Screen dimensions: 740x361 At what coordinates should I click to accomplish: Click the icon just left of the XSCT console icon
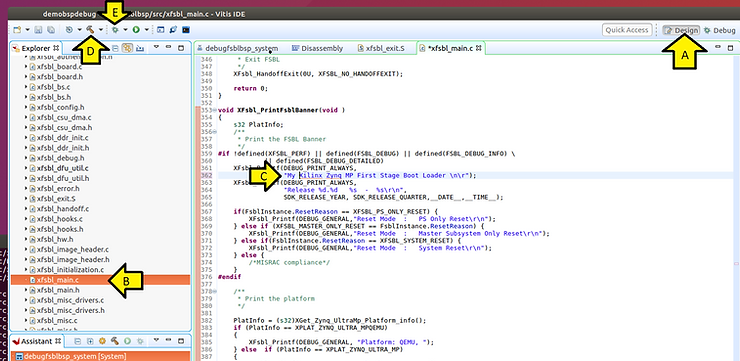tap(173, 30)
